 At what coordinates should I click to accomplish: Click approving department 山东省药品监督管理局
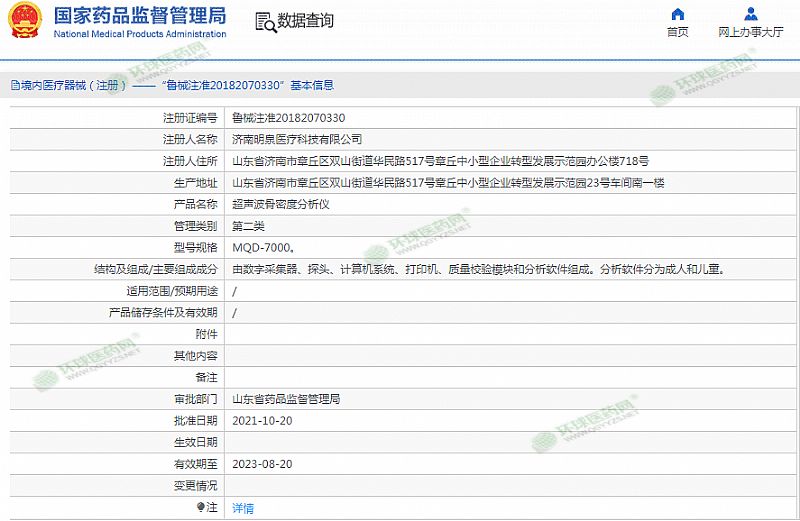point(286,399)
